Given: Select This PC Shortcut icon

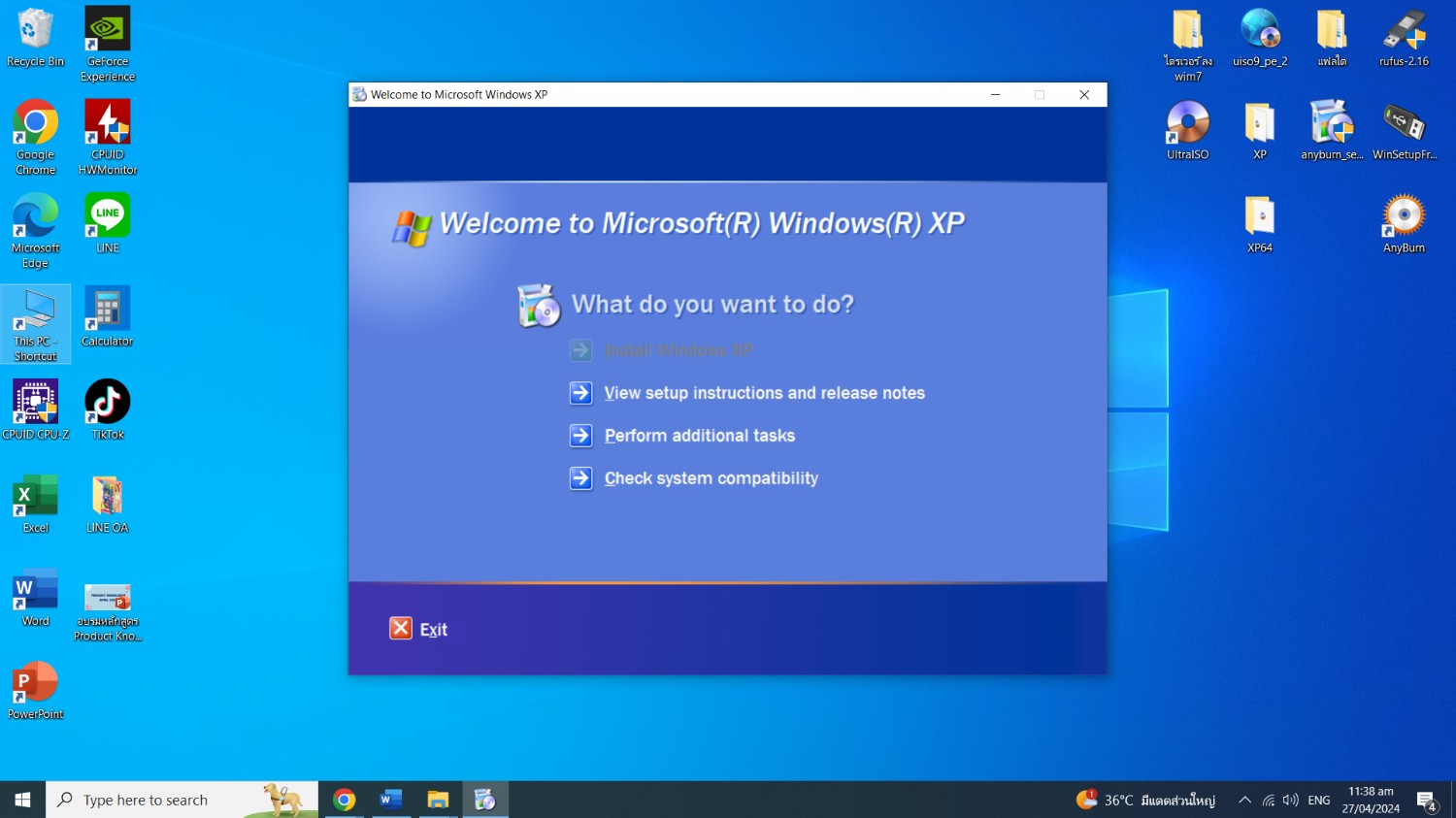Looking at the screenshot, I should 36,324.
